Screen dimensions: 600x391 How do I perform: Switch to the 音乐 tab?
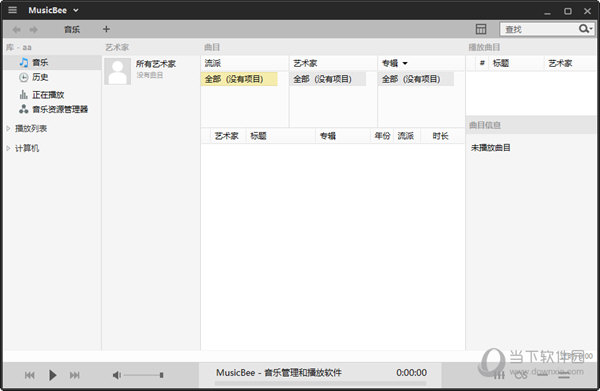(72, 29)
